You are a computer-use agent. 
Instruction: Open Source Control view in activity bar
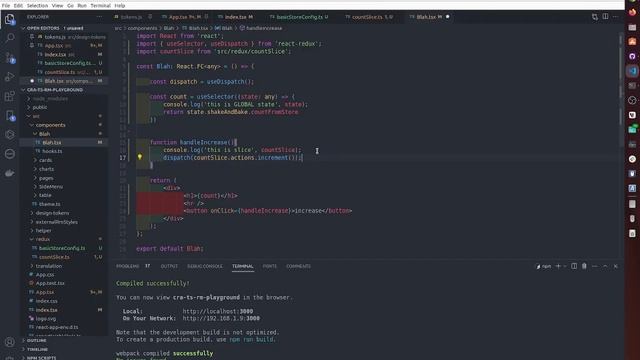[x=10, y=58]
